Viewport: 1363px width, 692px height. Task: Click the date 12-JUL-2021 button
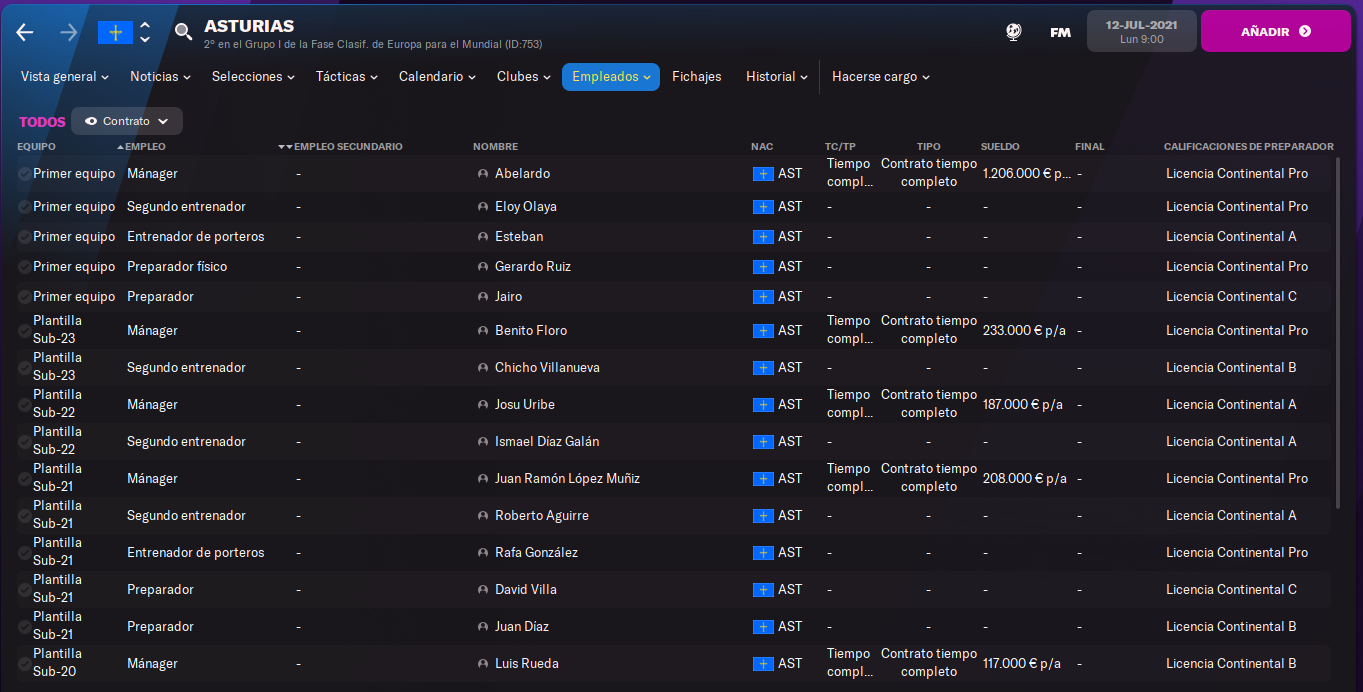point(1141,31)
